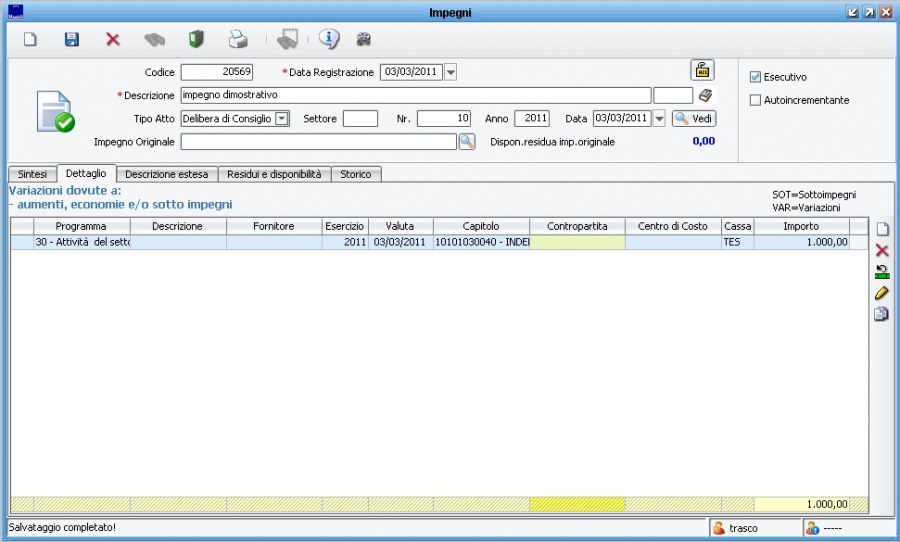Click the yellow Contropartita cell in the first row
Image resolution: width=900 pixels, height=542 pixels.
[x=578, y=242]
